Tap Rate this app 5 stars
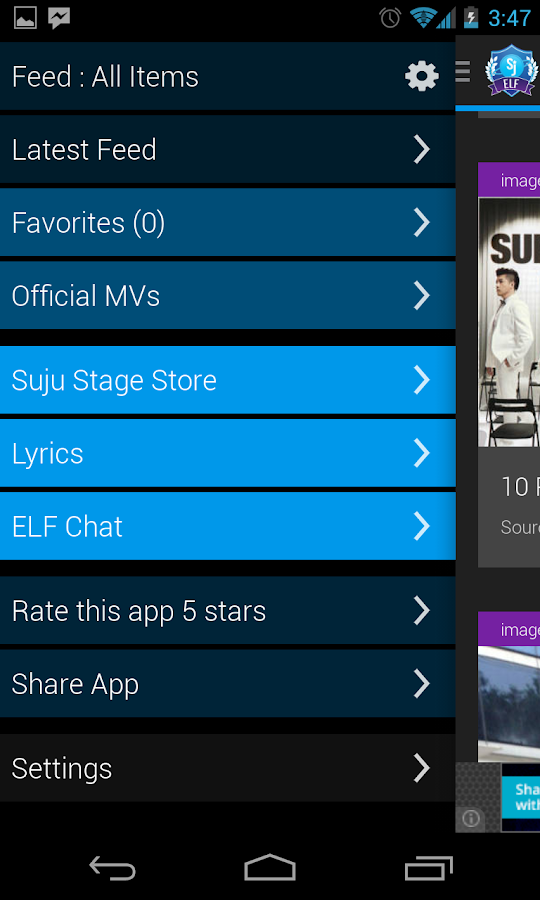Viewport: 540px width, 900px height. tap(228, 611)
